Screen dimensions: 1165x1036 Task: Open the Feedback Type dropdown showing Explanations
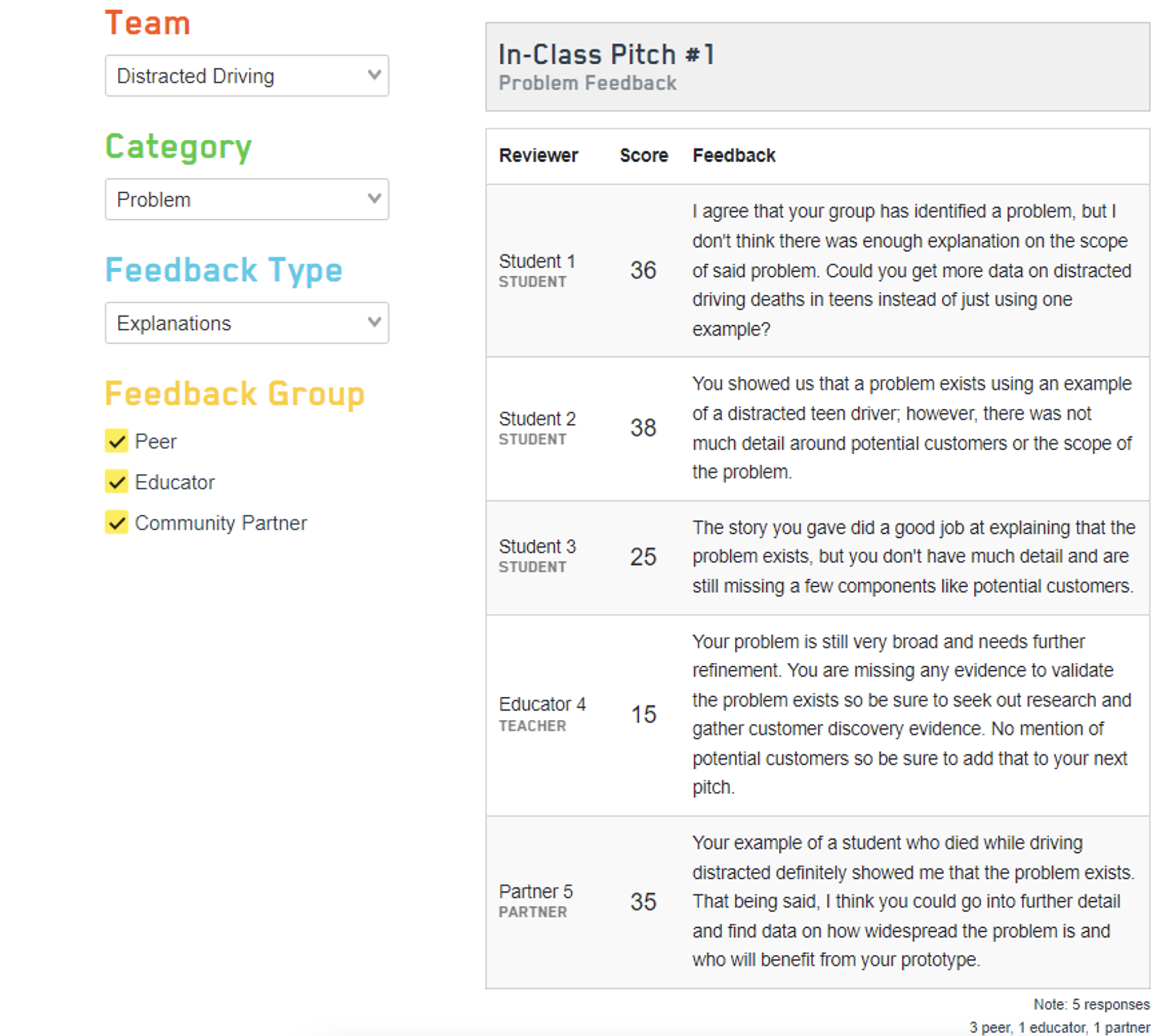[x=246, y=323]
